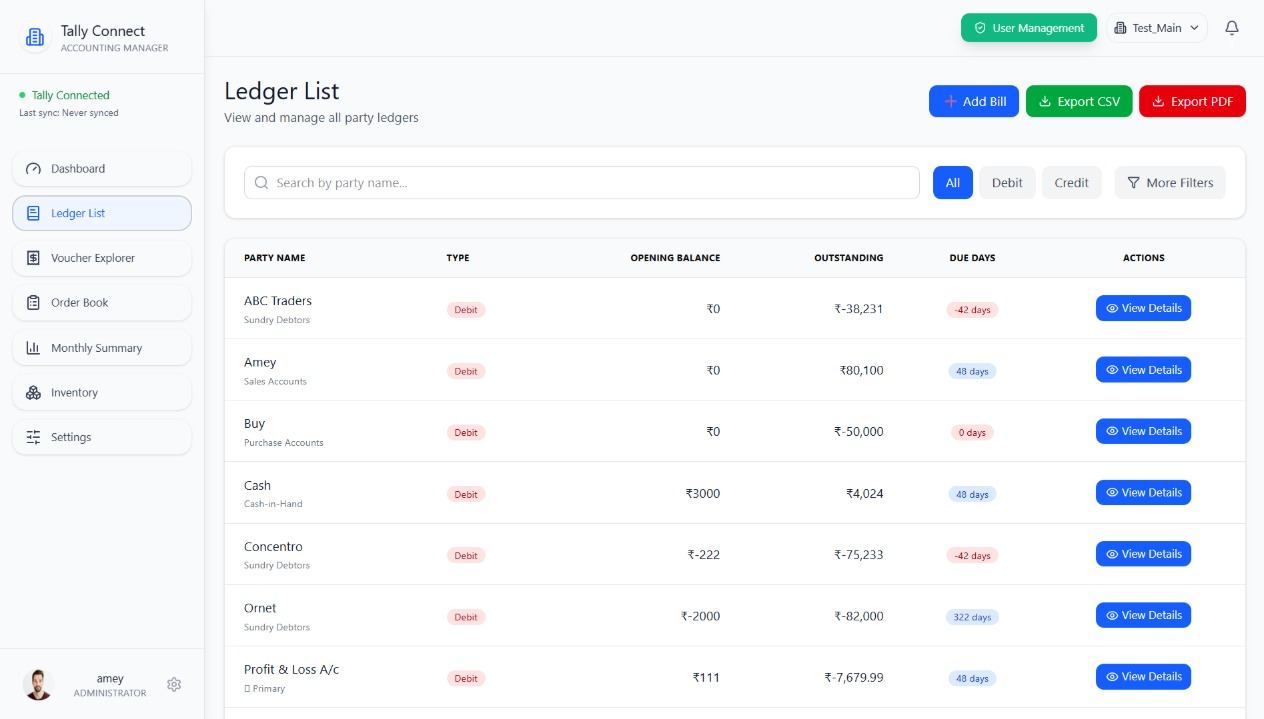Click the search by party name field
This screenshot has width=1264, height=719.
(582, 183)
